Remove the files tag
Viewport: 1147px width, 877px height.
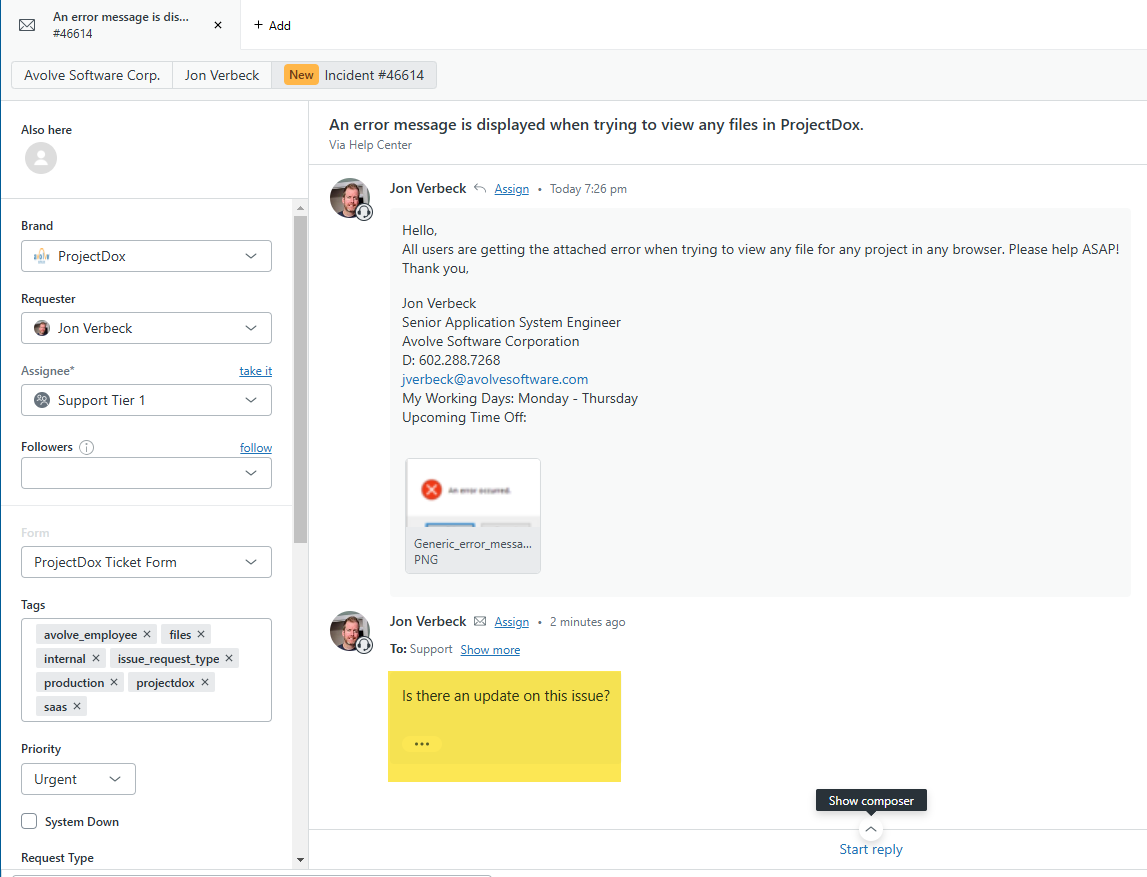click(x=201, y=634)
